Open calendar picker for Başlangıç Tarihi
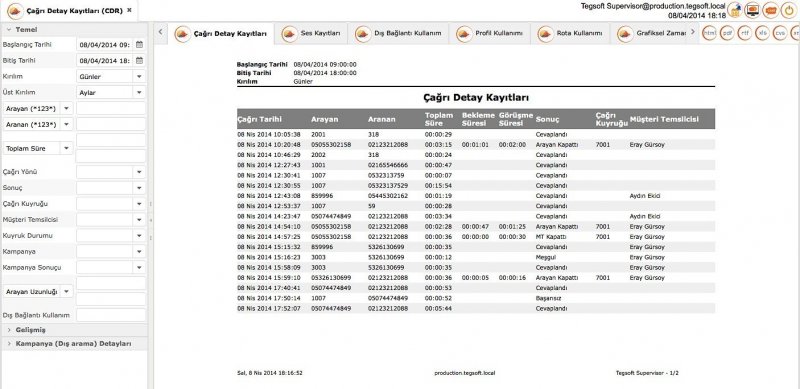This screenshot has height=389, width=800. point(139,44)
